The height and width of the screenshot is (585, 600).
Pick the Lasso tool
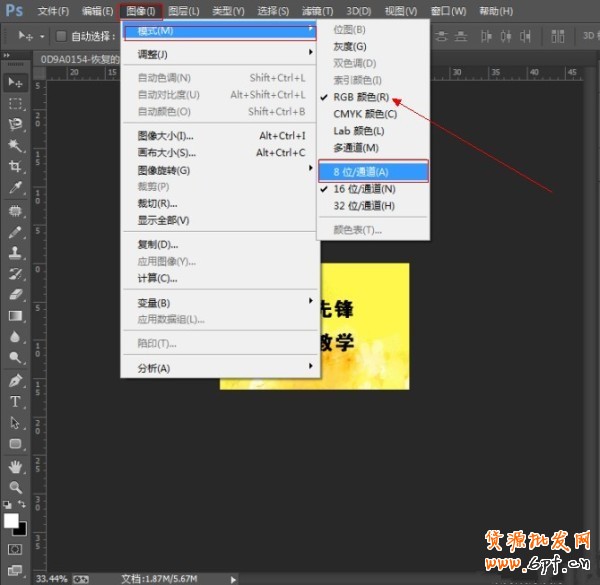16,124
